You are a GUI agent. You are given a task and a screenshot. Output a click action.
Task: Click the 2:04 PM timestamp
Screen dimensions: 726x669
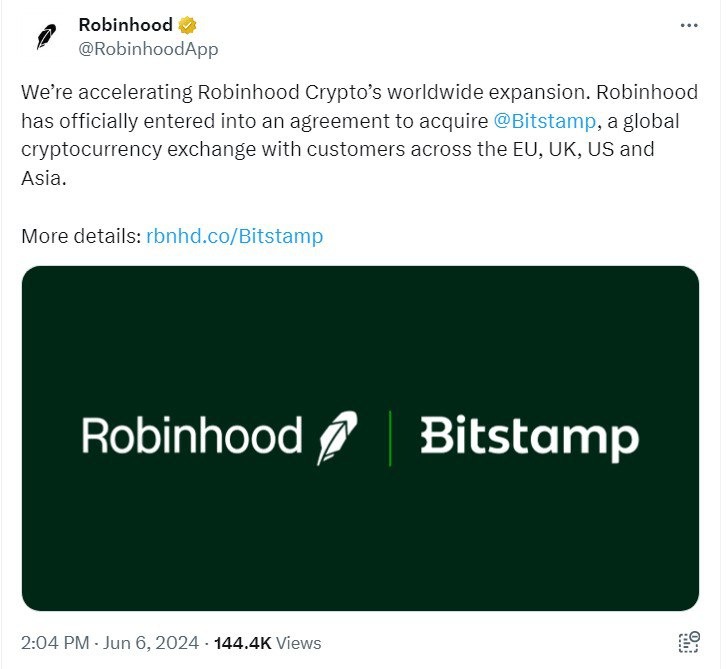point(54,642)
